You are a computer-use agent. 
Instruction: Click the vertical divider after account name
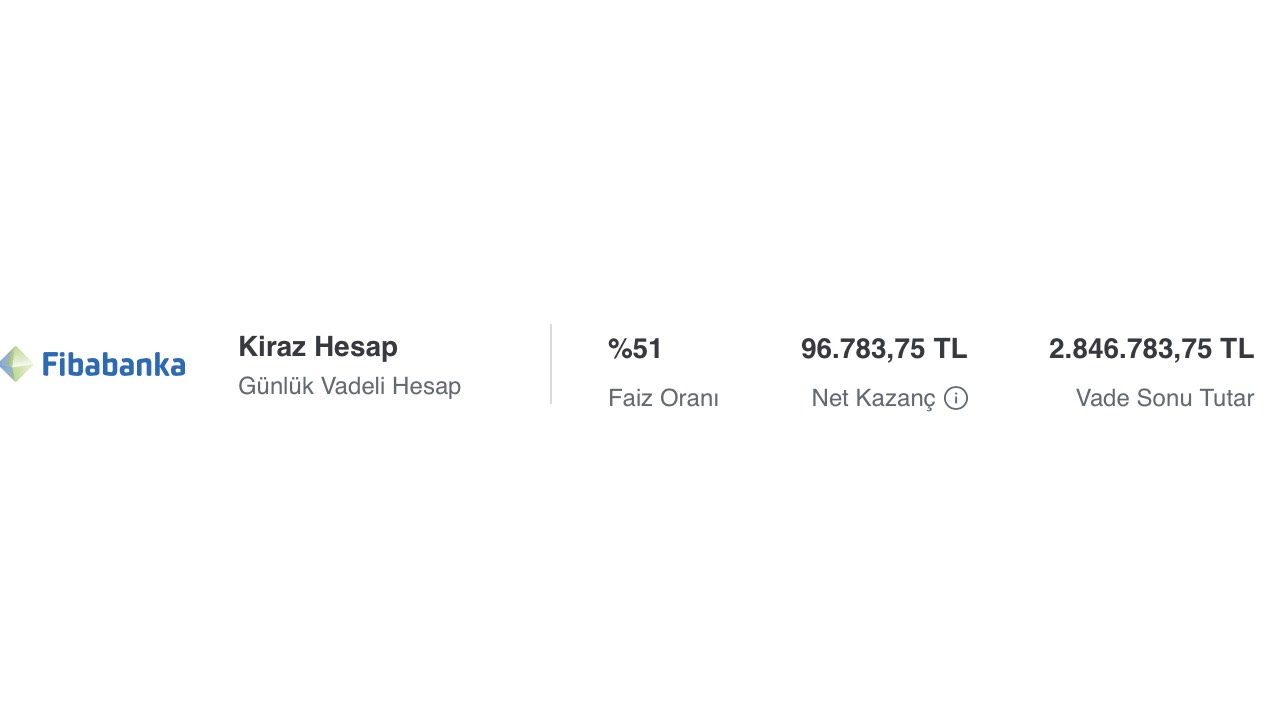point(551,364)
